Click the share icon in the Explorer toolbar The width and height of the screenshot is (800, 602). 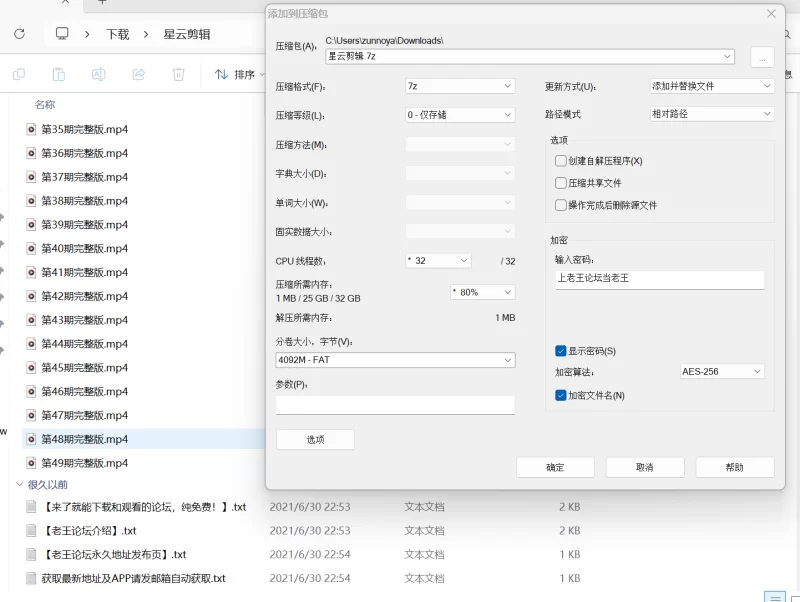pyautogui.click(x=139, y=74)
